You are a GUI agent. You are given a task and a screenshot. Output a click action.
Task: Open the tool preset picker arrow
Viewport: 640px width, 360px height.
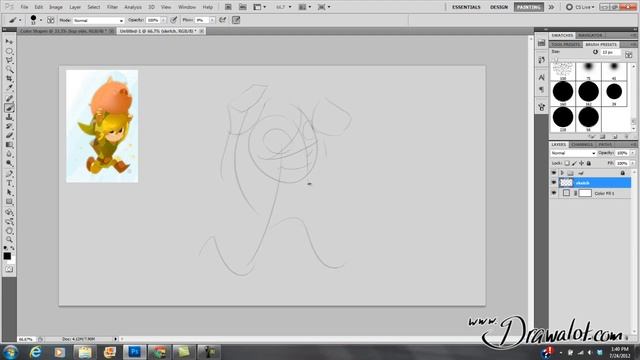[x=20, y=20]
